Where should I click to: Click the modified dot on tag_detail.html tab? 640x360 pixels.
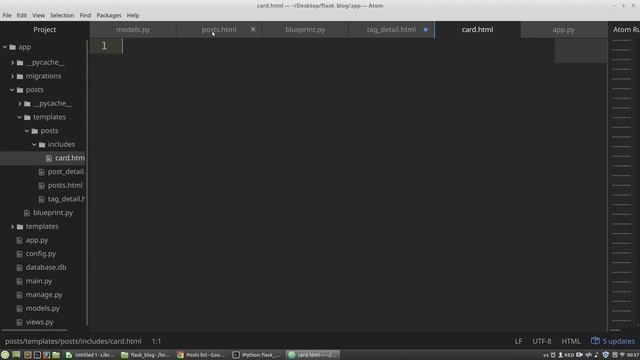click(x=426, y=29)
